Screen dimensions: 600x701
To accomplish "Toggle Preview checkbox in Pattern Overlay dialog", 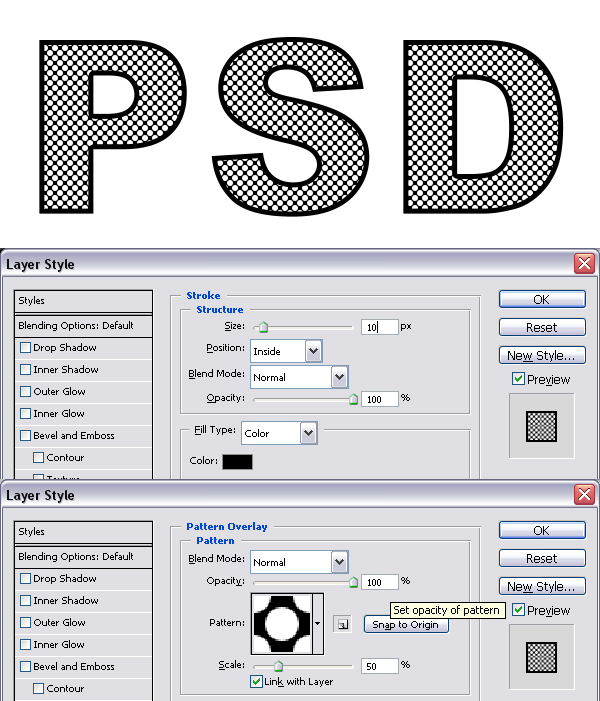I will click(x=518, y=610).
